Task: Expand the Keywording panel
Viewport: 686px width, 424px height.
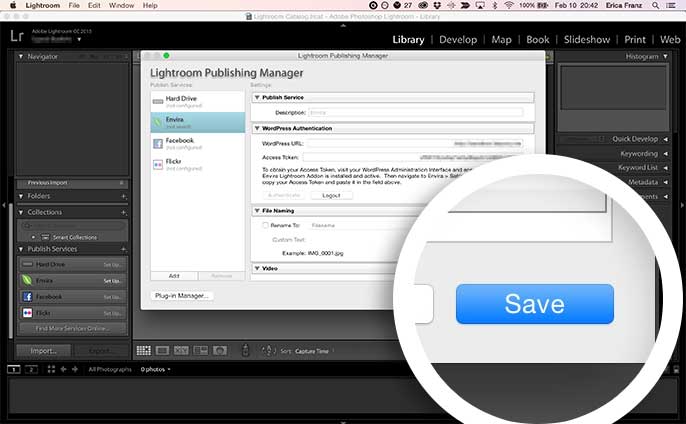Action: point(665,154)
